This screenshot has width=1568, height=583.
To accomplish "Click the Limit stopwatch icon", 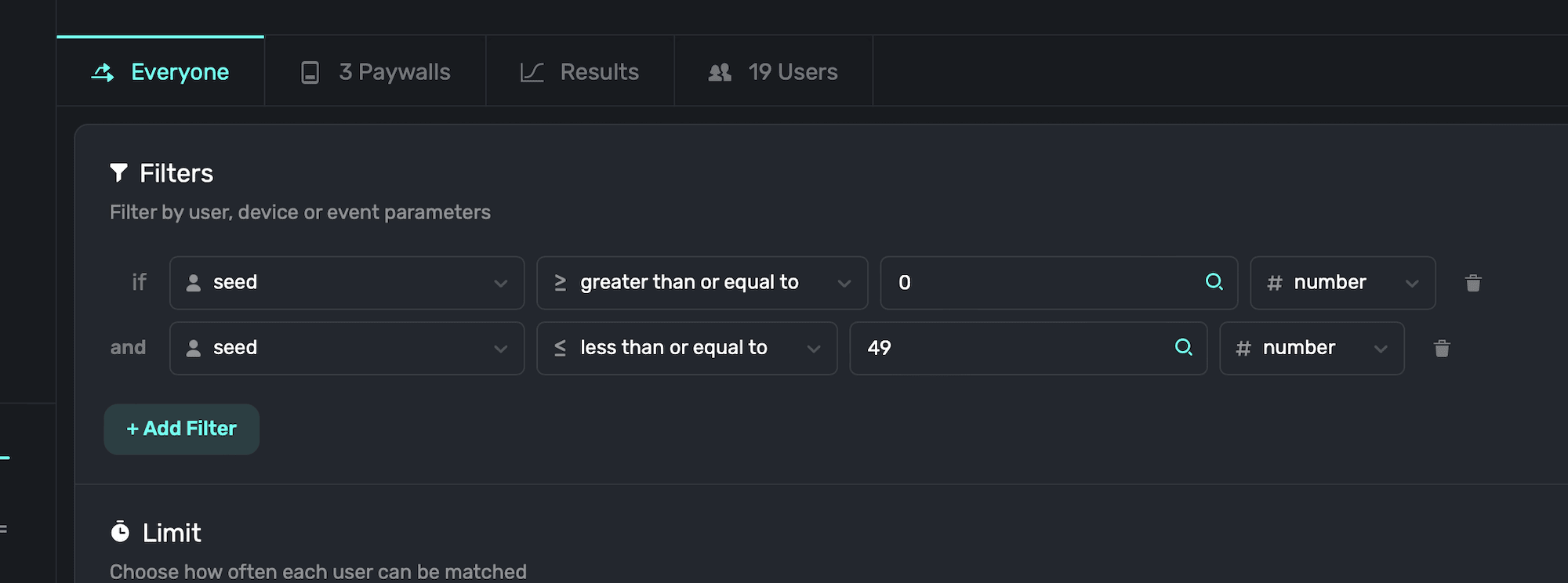I will tap(120, 533).
